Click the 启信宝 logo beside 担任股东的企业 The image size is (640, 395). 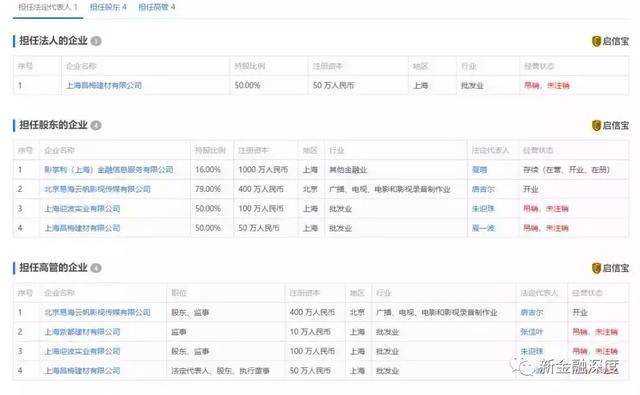click(610, 126)
